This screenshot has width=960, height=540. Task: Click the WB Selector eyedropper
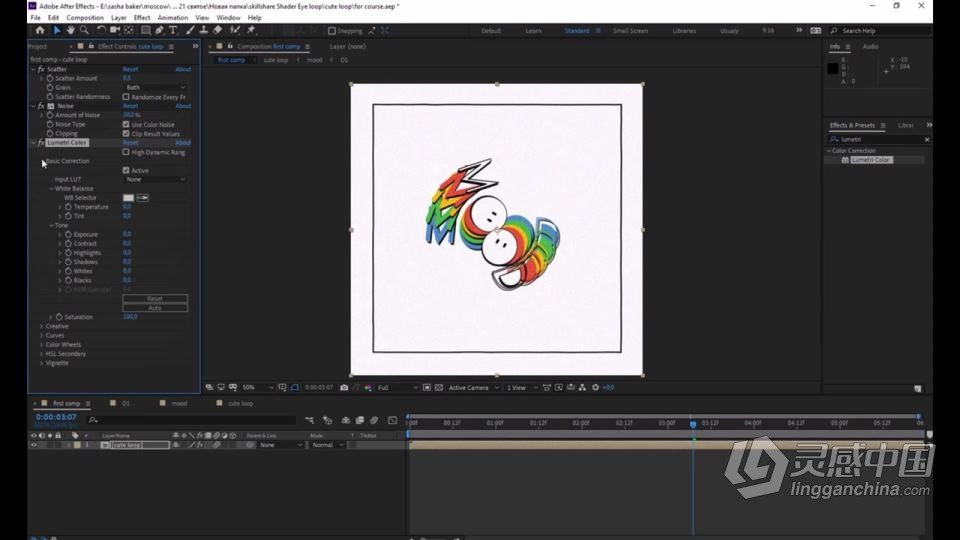coord(143,198)
